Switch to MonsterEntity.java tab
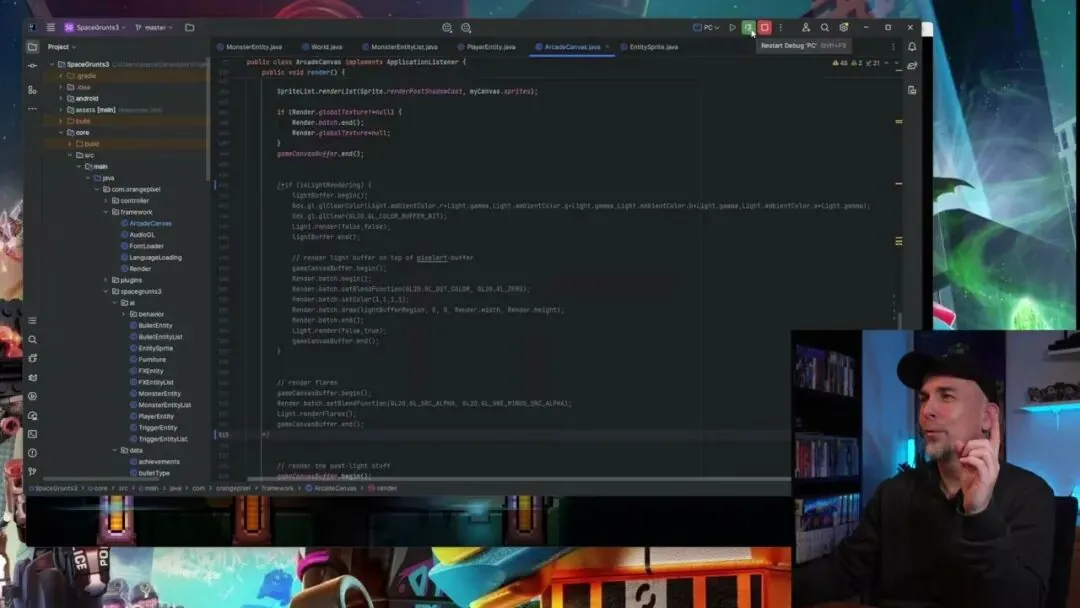 click(x=249, y=47)
